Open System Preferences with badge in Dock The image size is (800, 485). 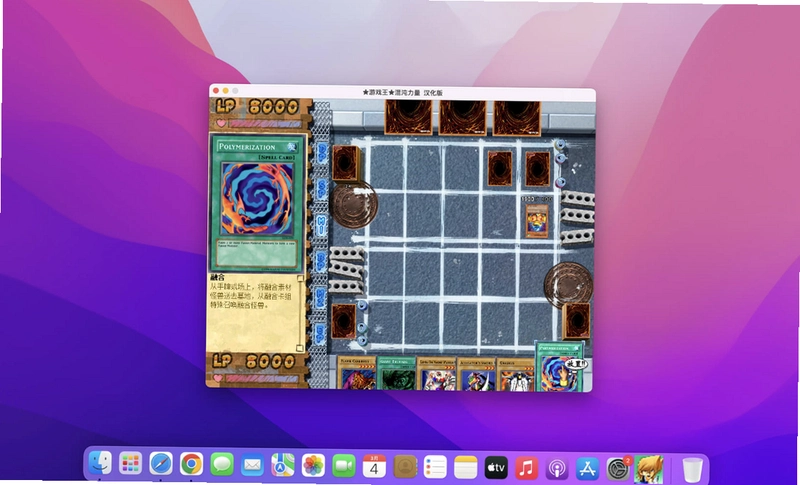click(618, 467)
